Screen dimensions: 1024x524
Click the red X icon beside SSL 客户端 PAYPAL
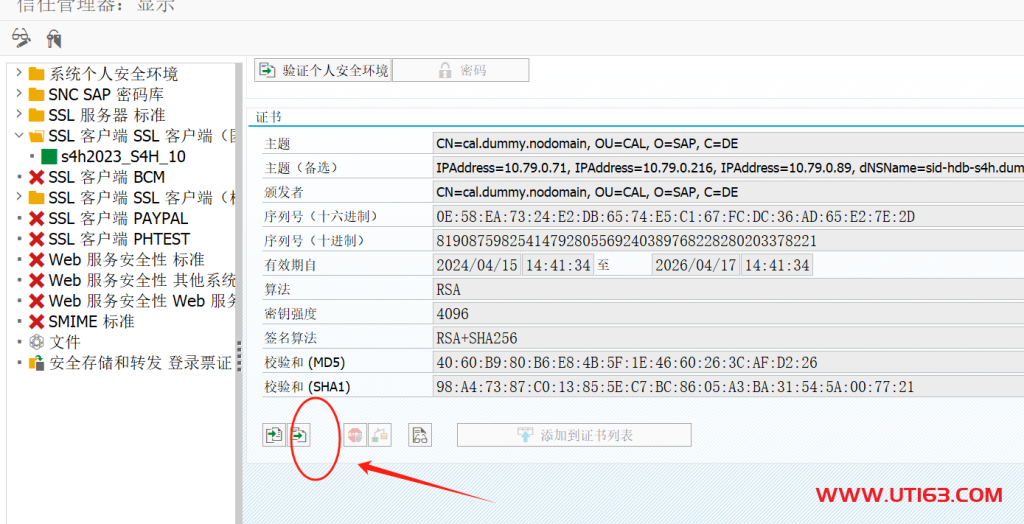[37, 218]
